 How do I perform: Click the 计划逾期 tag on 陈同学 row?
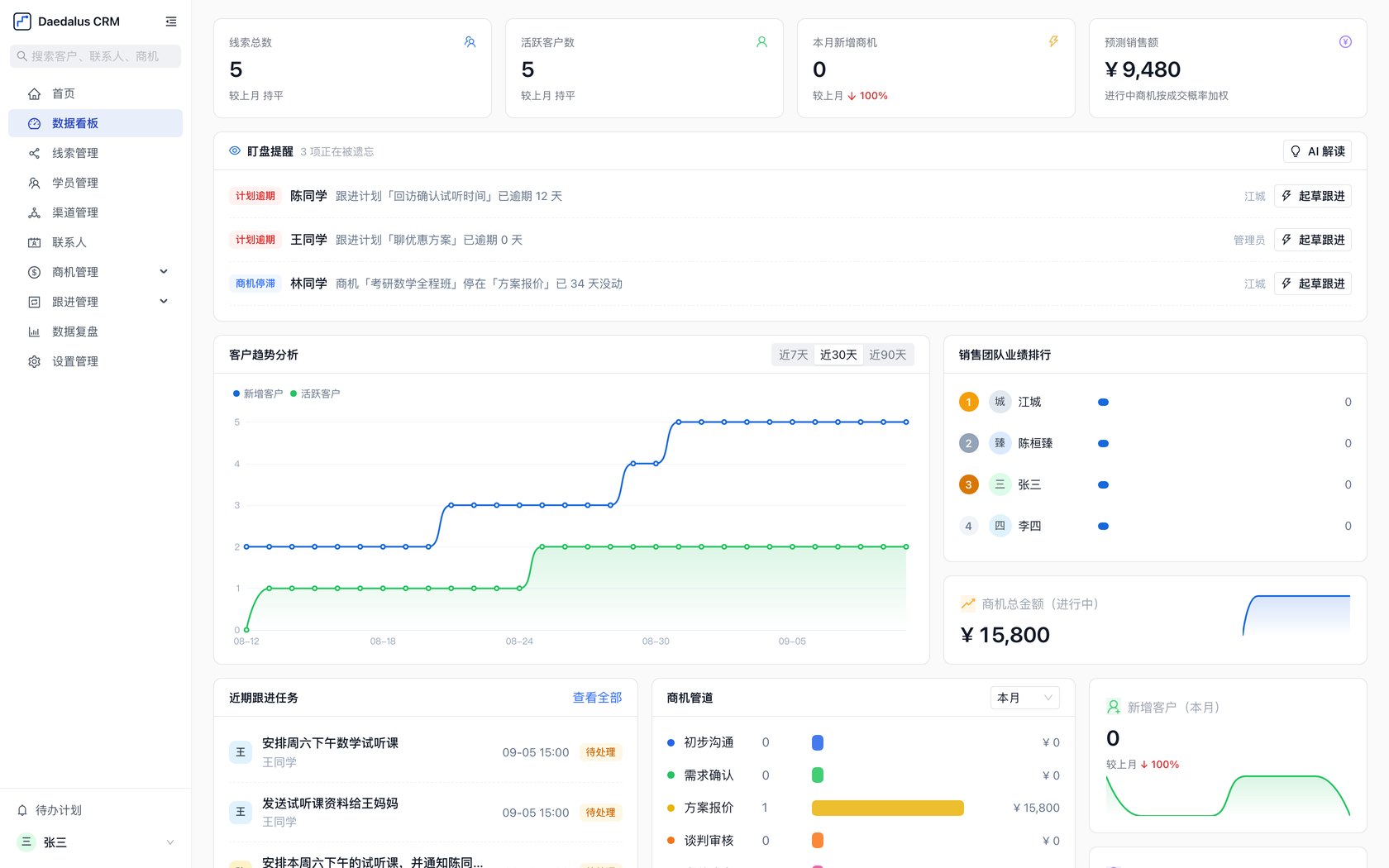255,196
